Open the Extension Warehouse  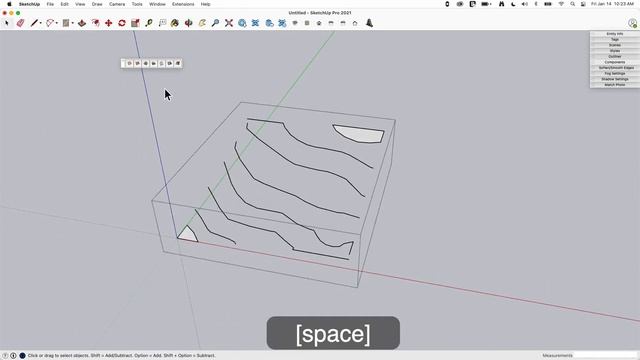tap(256, 23)
